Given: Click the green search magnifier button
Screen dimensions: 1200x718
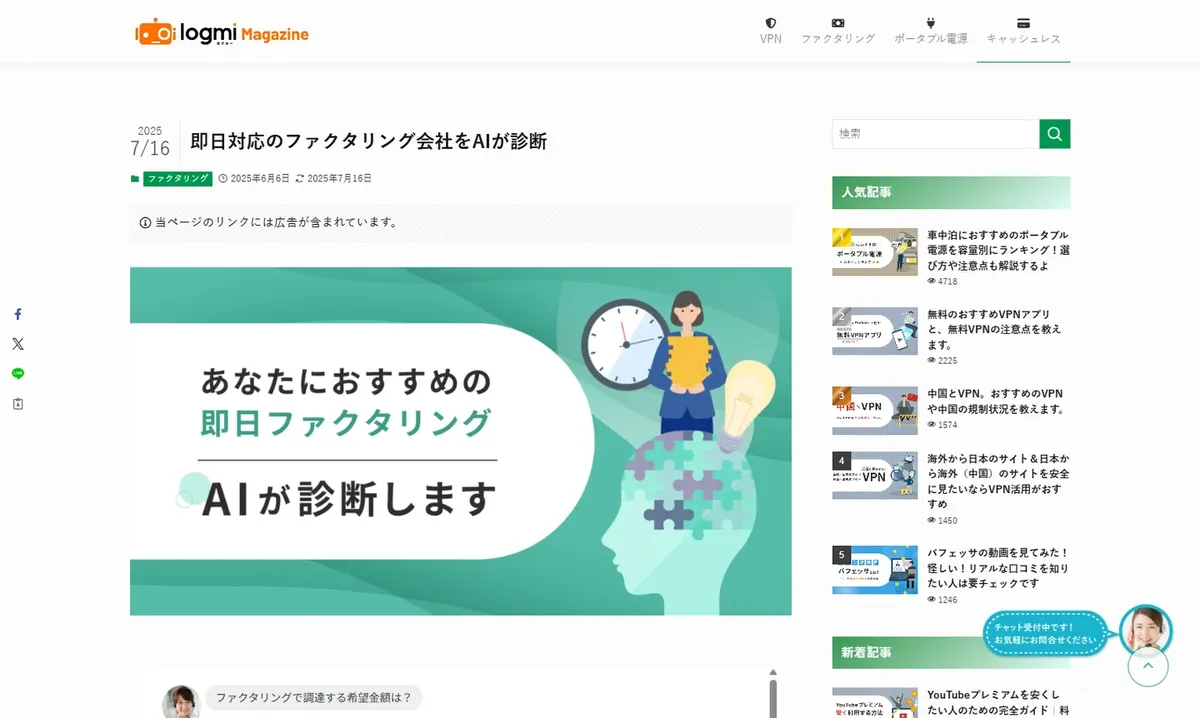Looking at the screenshot, I should click(1054, 134).
